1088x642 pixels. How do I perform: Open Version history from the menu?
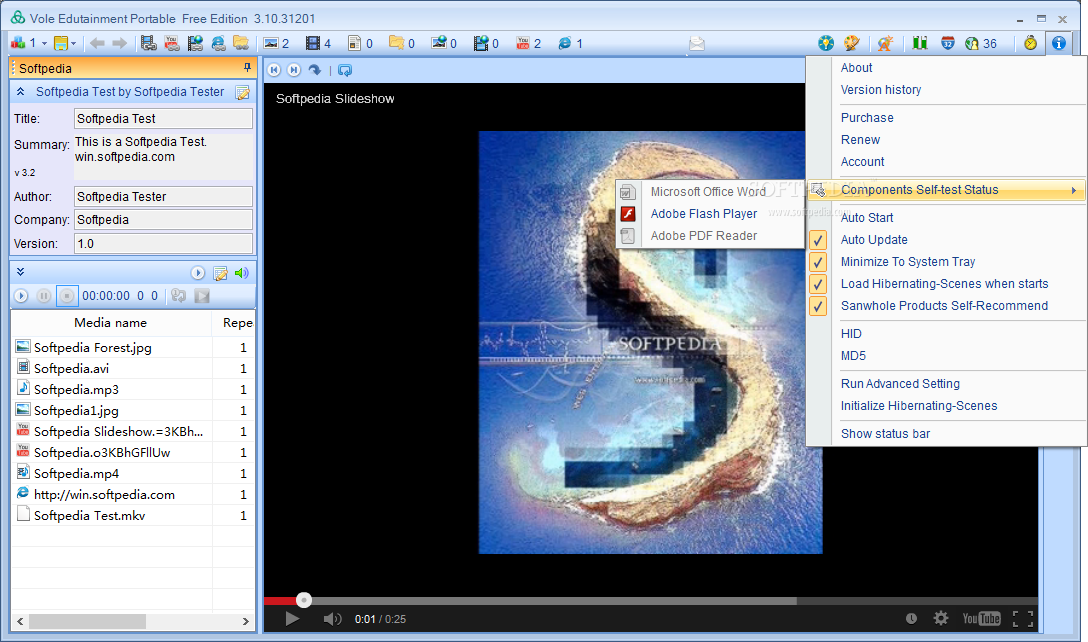click(x=881, y=90)
